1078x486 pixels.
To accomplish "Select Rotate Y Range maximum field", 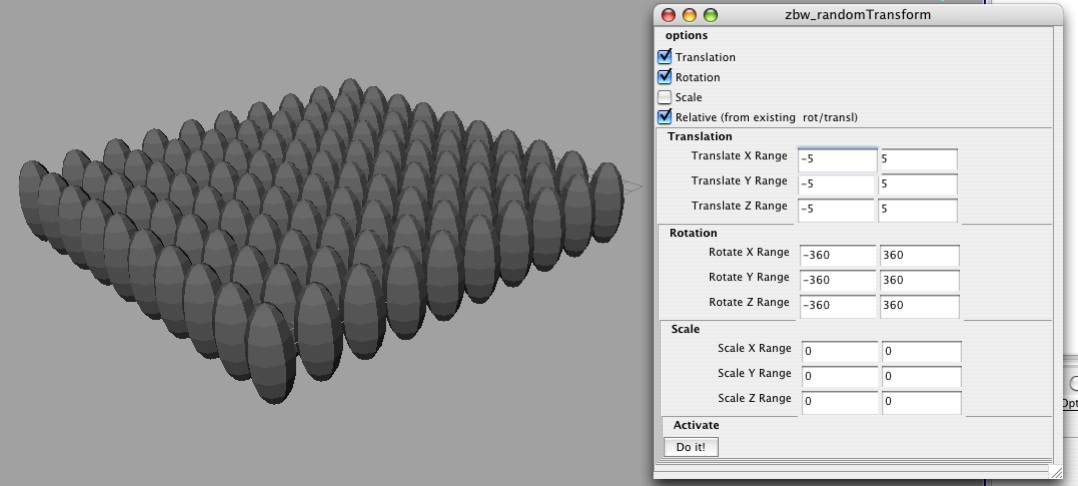I will point(919,280).
